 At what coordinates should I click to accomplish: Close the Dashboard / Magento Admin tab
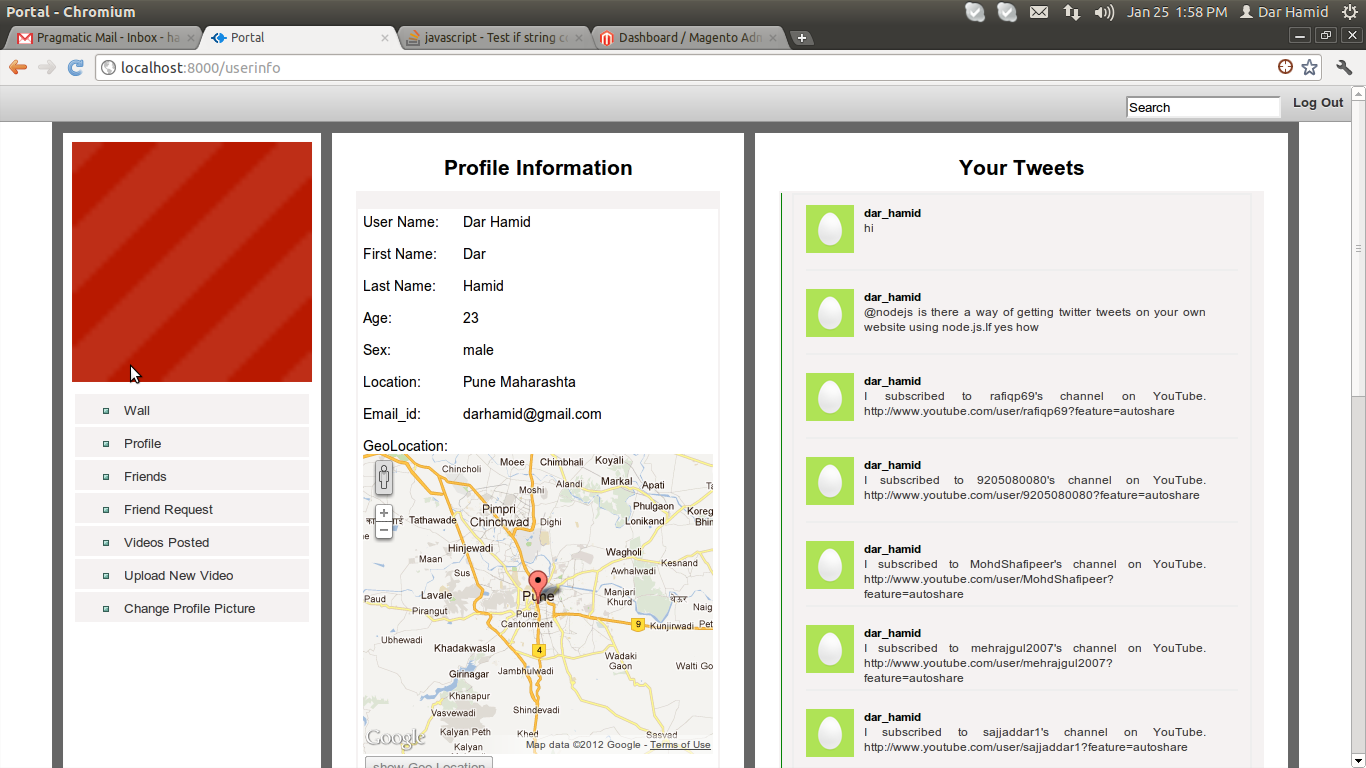coord(772,38)
